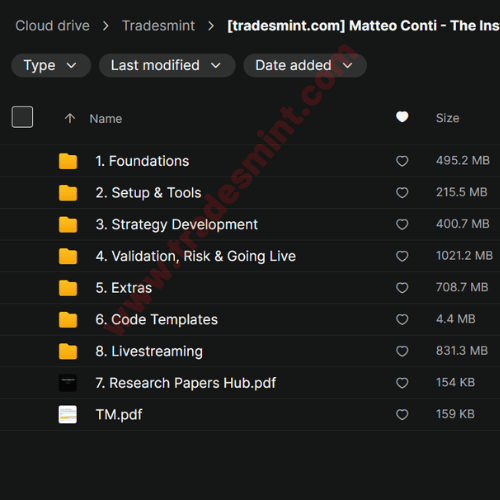Screen dimensions: 500x500
Task: Sort files by Size column
Action: [448, 118]
